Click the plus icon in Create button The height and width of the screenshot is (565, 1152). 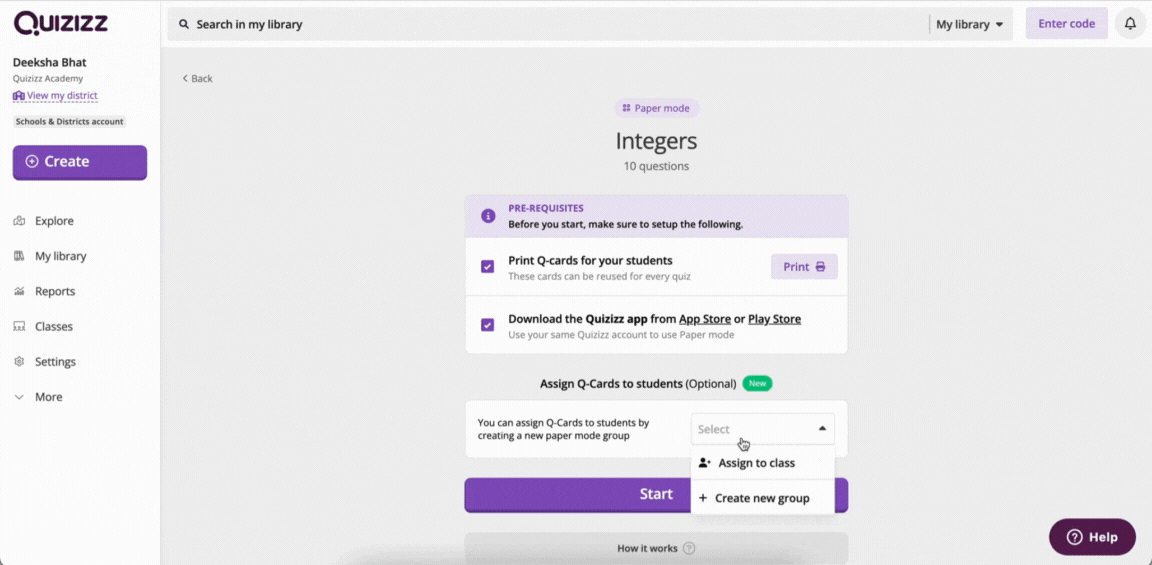click(32, 162)
